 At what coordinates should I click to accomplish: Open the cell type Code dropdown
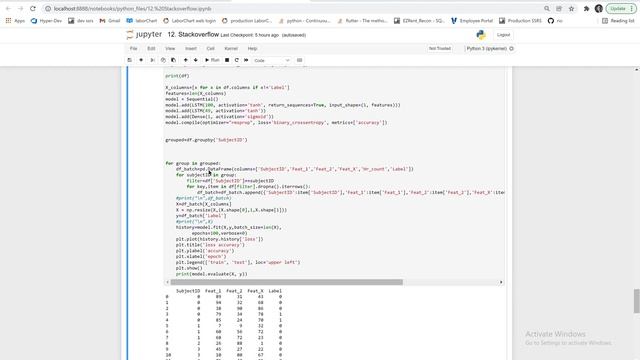271,60
